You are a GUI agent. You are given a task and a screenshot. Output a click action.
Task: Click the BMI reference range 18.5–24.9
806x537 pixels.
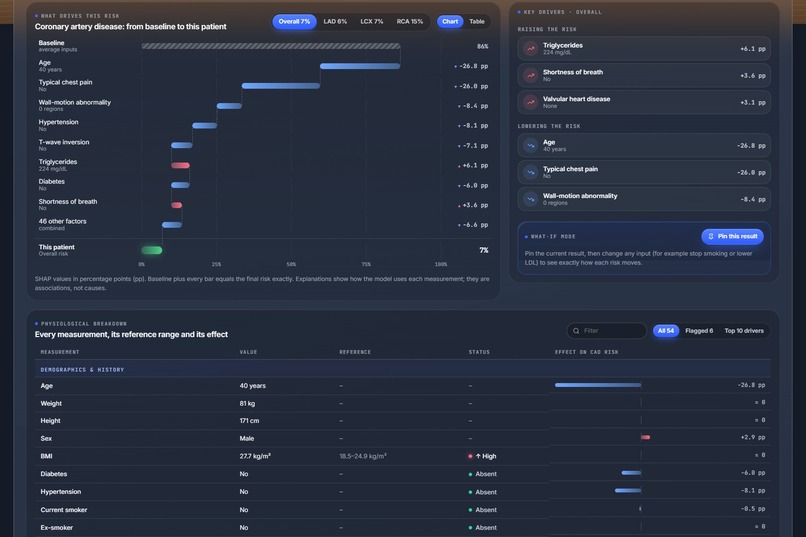coord(363,456)
